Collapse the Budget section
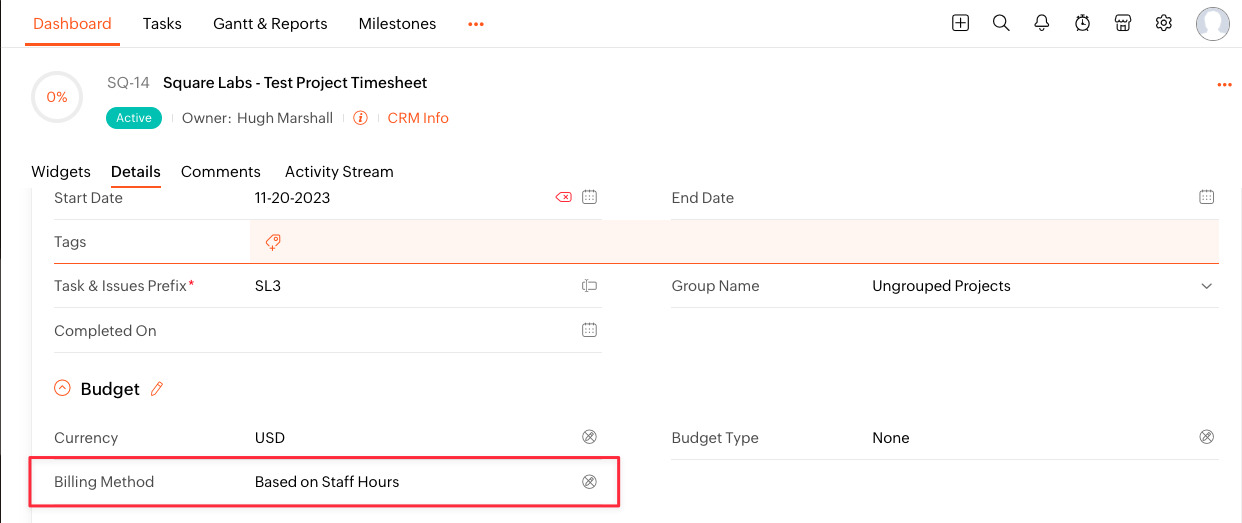This screenshot has height=523, width=1242. tap(62, 388)
